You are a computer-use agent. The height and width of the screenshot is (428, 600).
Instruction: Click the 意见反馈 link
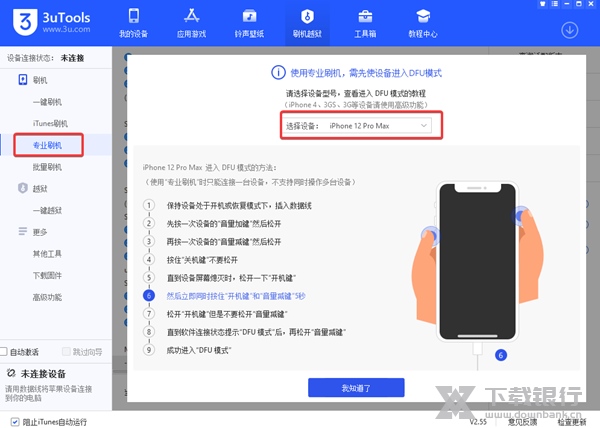pyautogui.click(x=522, y=422)
